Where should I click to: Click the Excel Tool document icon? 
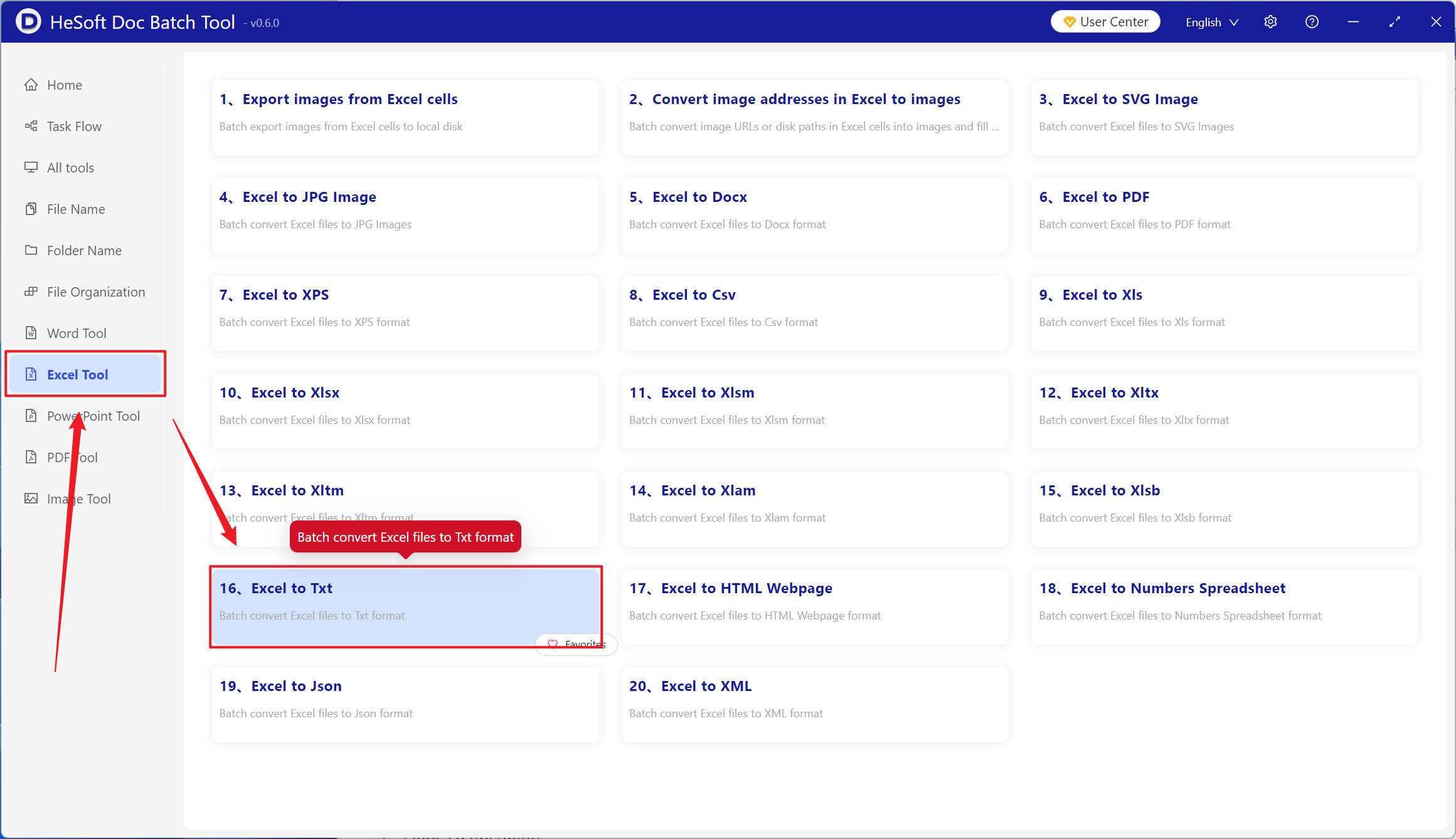tap(31, 374)
